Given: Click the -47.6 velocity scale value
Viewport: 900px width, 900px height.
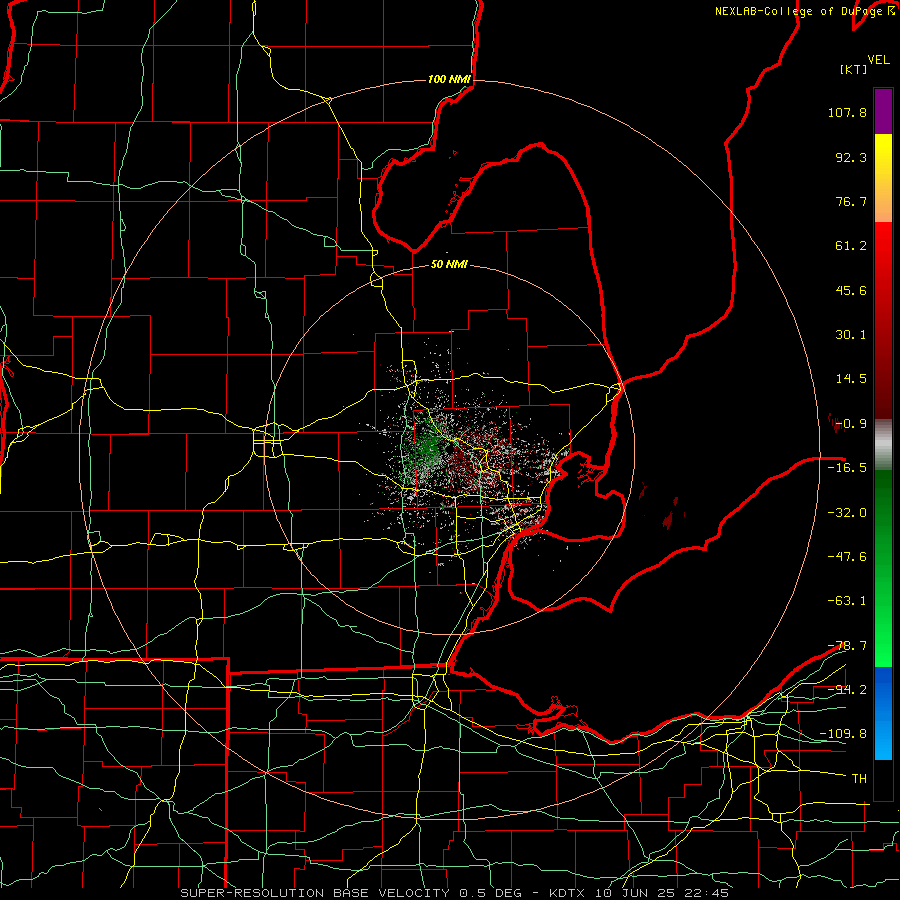Looking at the screenshot, I should [x=847, y=557].
